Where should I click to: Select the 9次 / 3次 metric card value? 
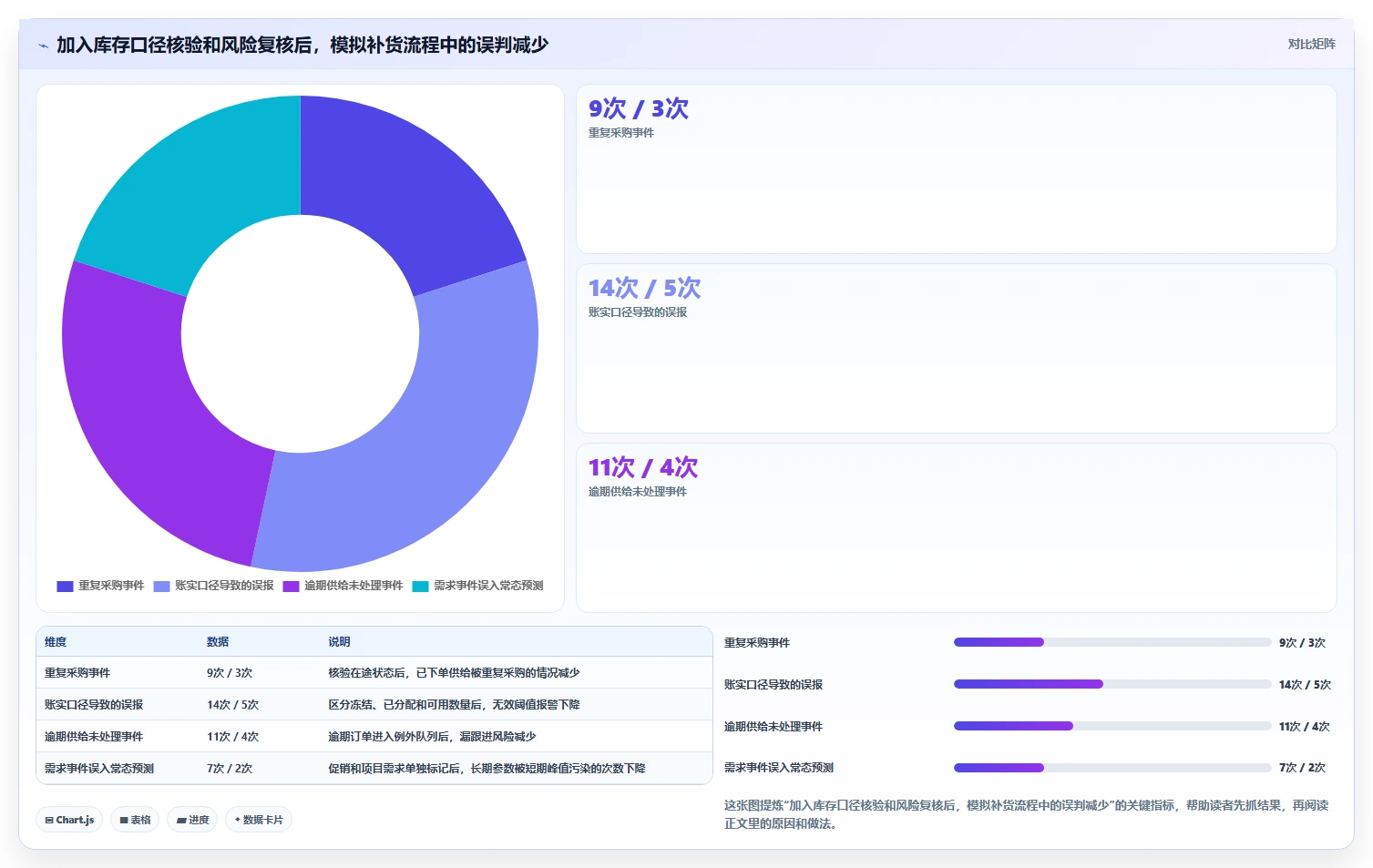[x=638, y=108]
